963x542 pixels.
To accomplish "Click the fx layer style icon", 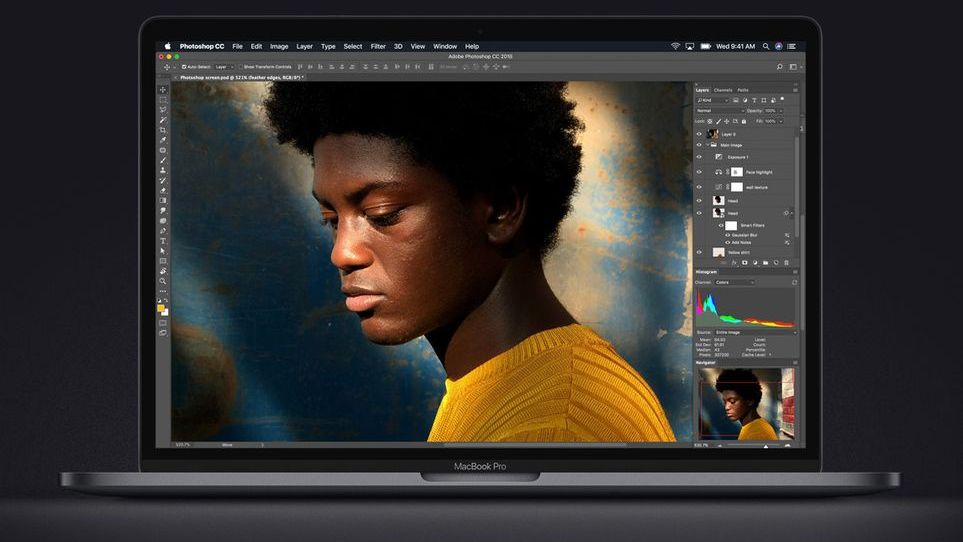I will (734, 263).
